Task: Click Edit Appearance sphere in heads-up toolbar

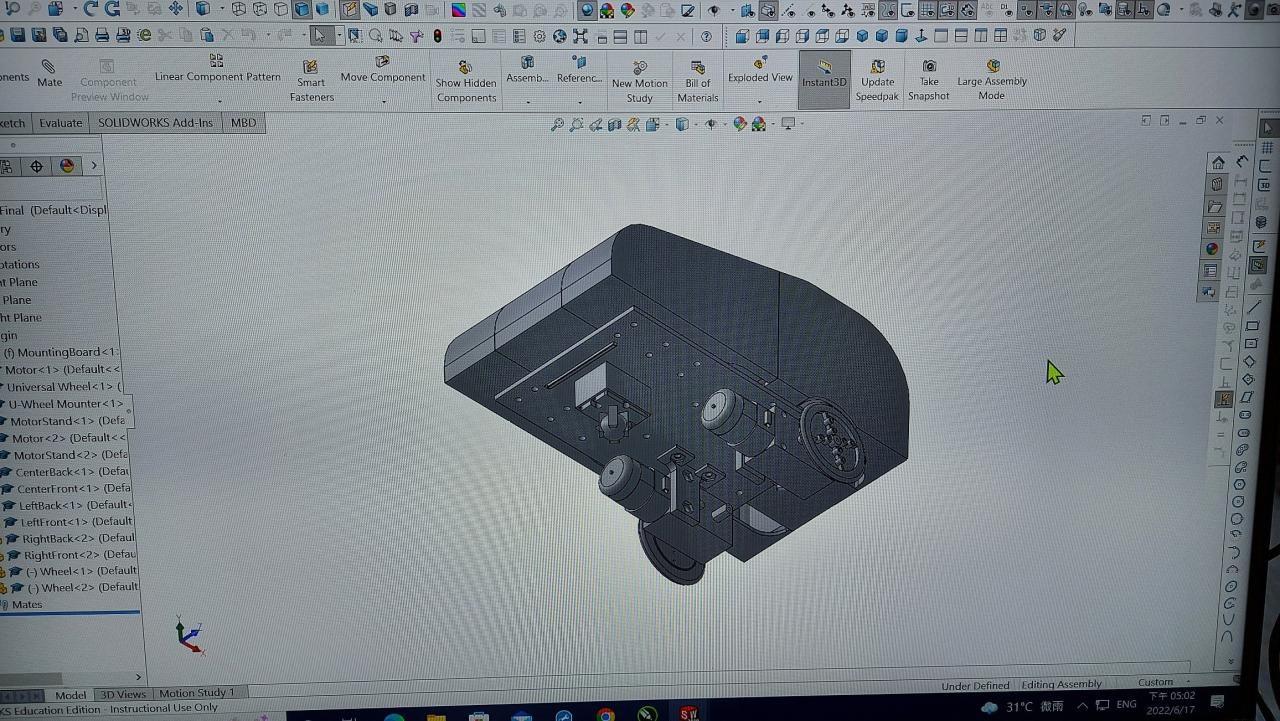Action: point(740,125)
